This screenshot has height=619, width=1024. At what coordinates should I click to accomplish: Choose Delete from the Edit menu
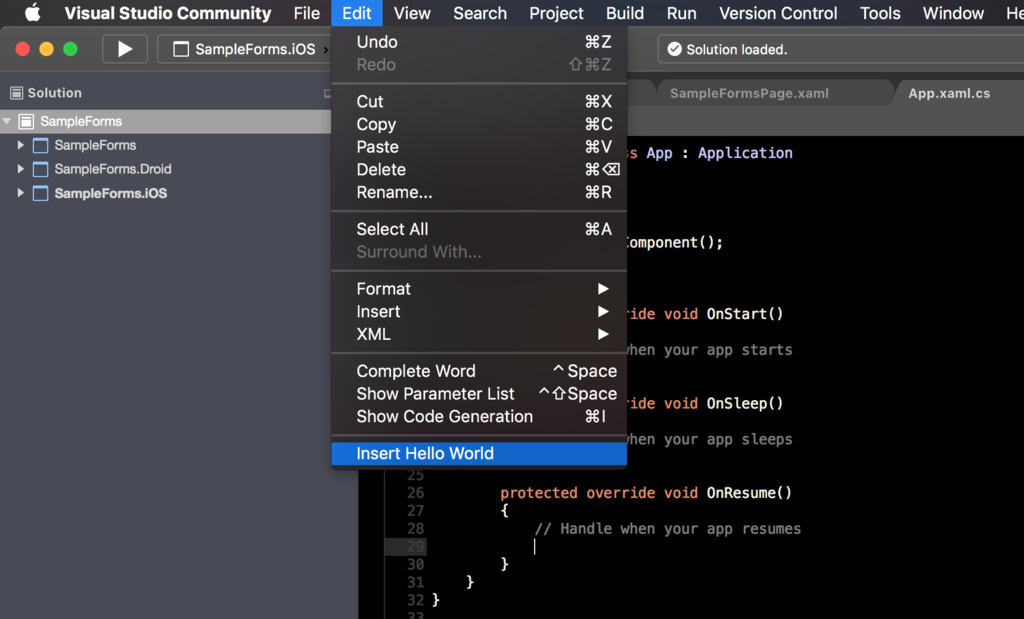479,170
